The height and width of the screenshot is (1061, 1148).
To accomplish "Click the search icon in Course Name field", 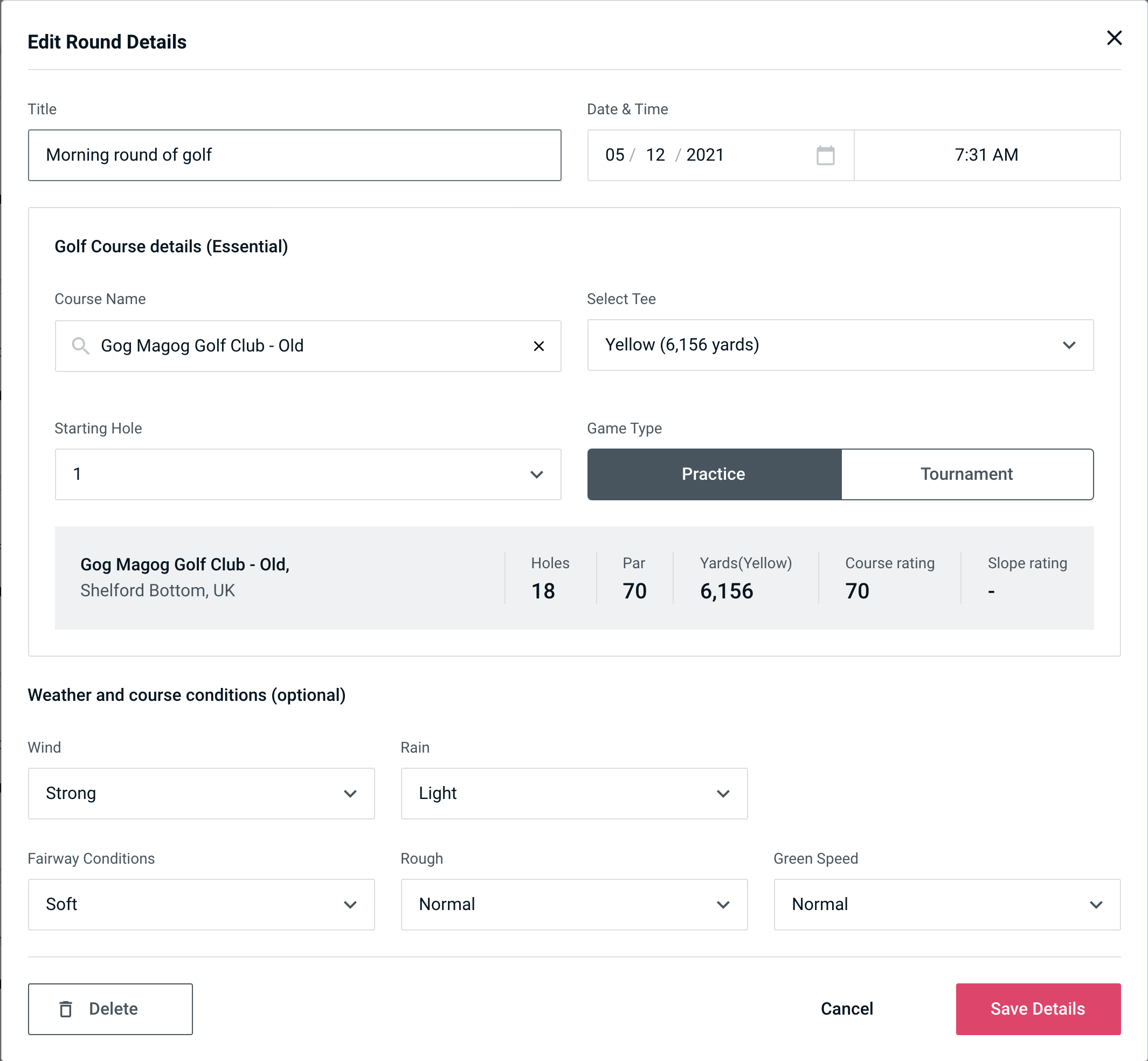I will pyautogui.click(x=81, y=346).
